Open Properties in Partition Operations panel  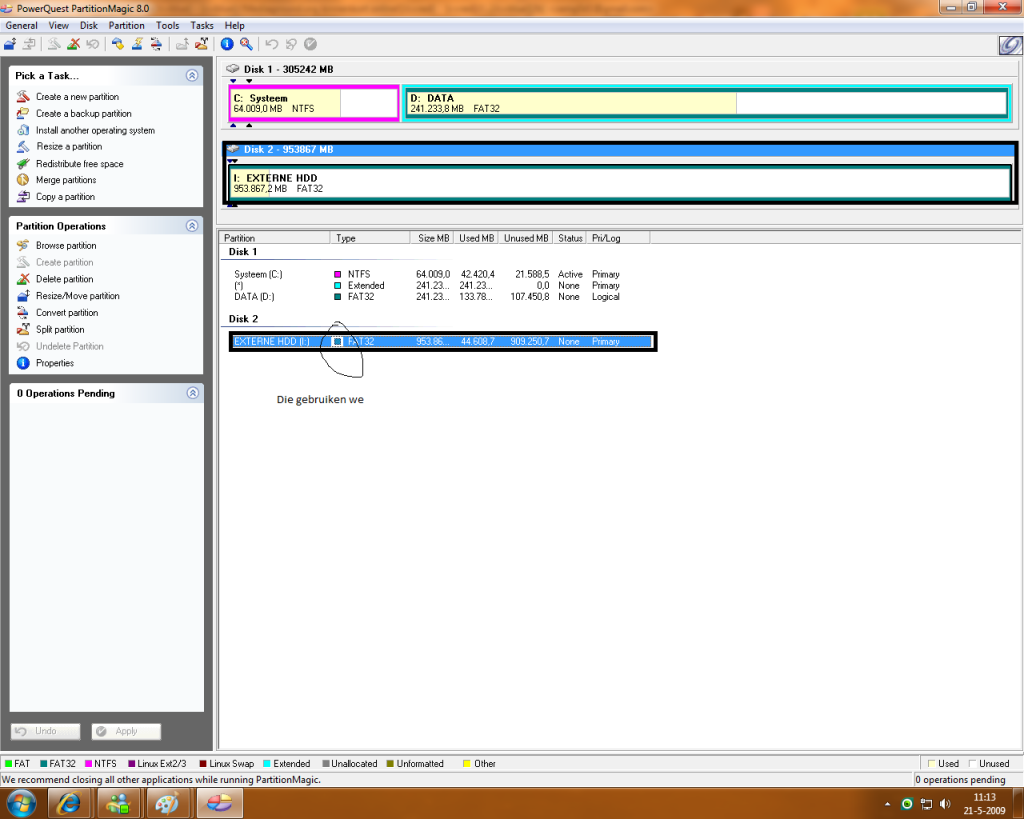55,363
